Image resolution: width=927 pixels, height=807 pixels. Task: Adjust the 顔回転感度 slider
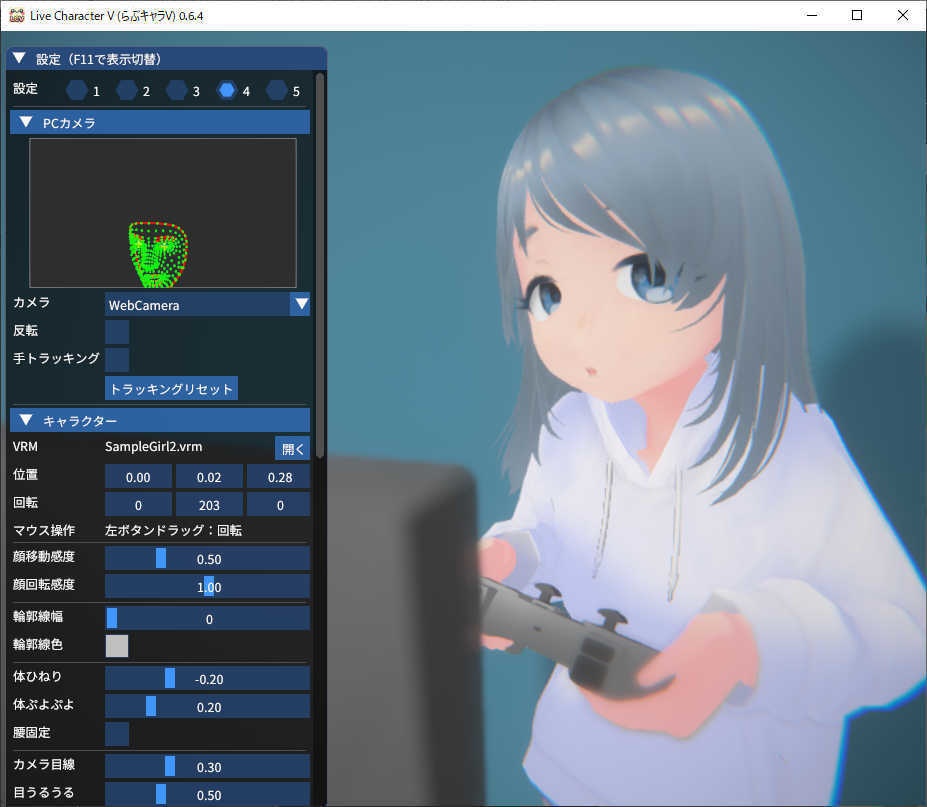click(207, 586)
